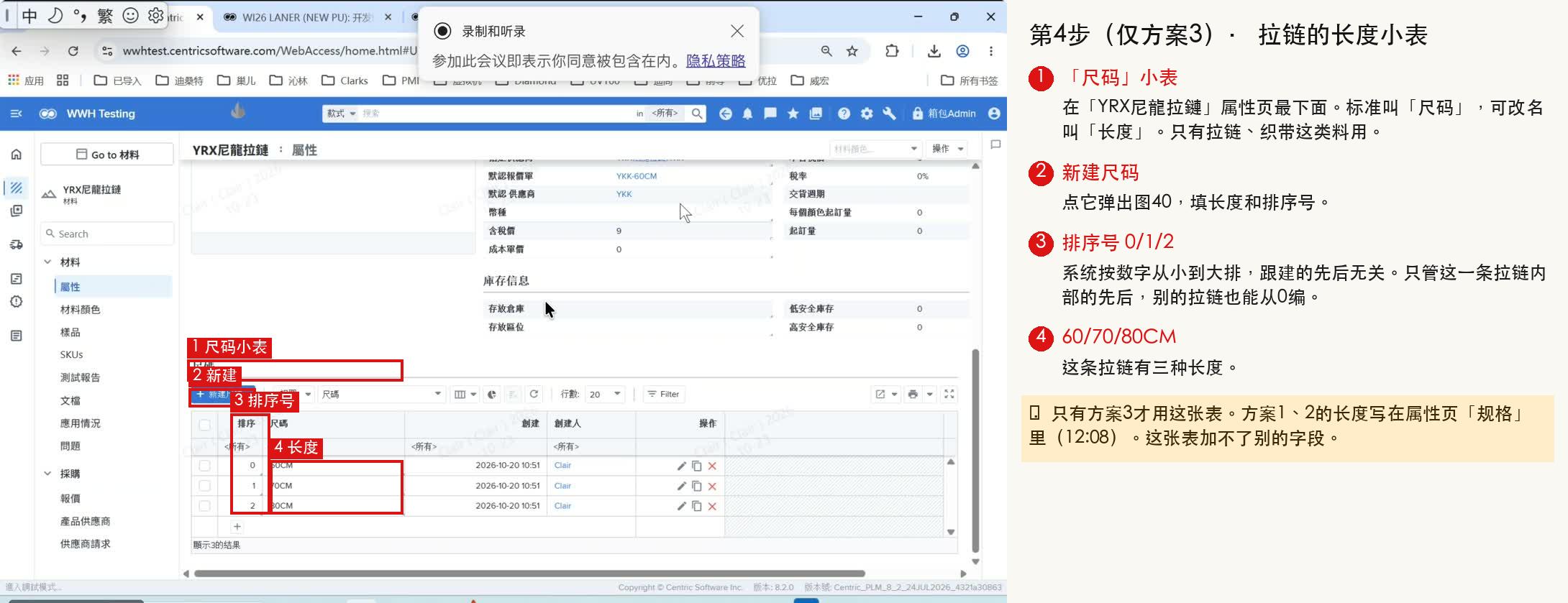The height and width of the screenshot is (603, 1568).
Task: Click the wrench tools icon
Action: [x=889, y=114]
